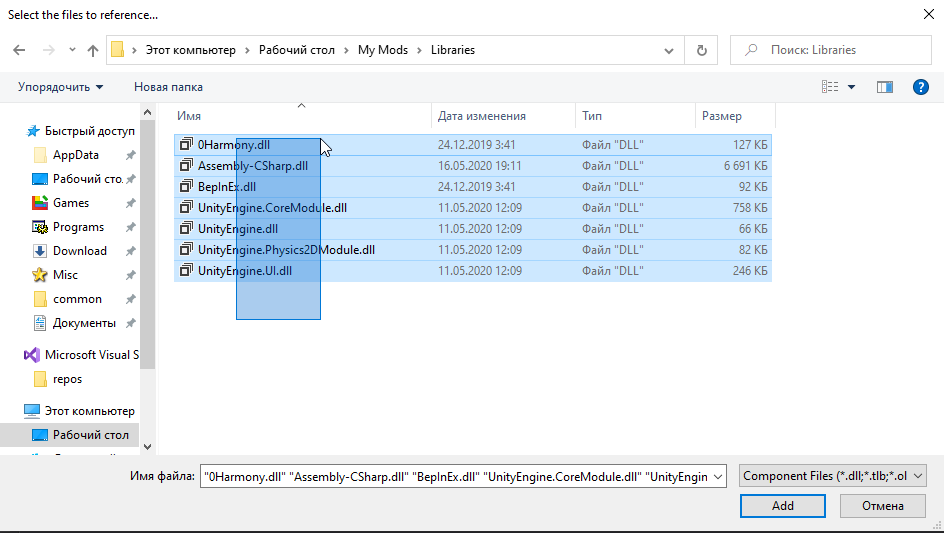Screen dimensions: 944x533
Task: Open the 'Component Files' file type dropdown
Action: pos(833,476)
